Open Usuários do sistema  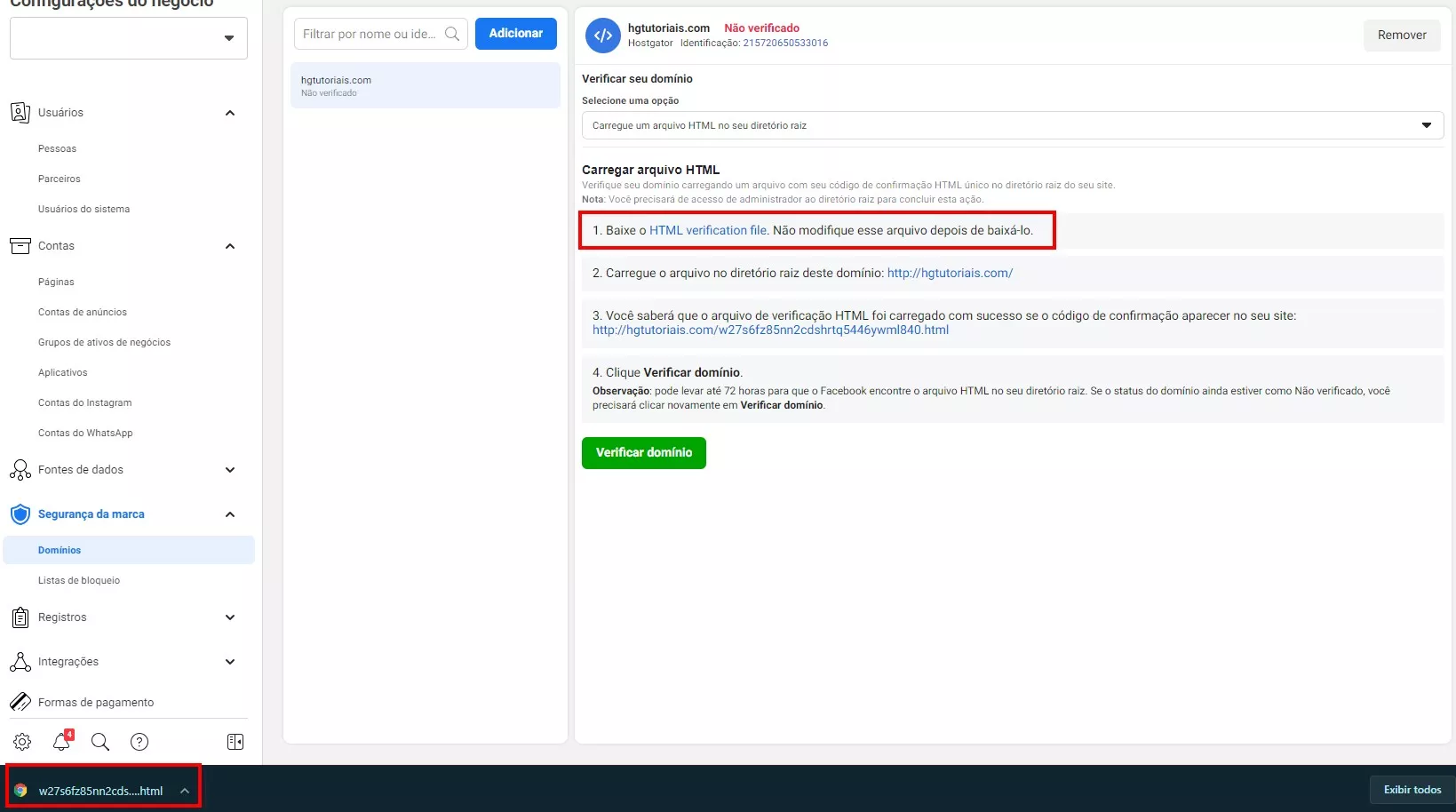pyautogui.click(x=84, y=209)
